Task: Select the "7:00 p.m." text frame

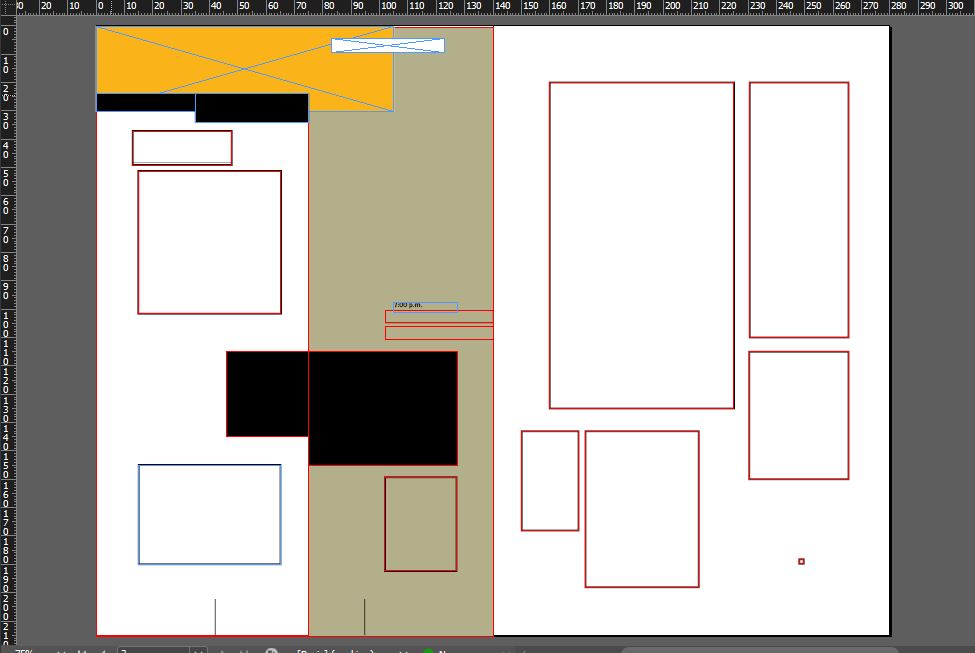Action: (x=425, y=306)
